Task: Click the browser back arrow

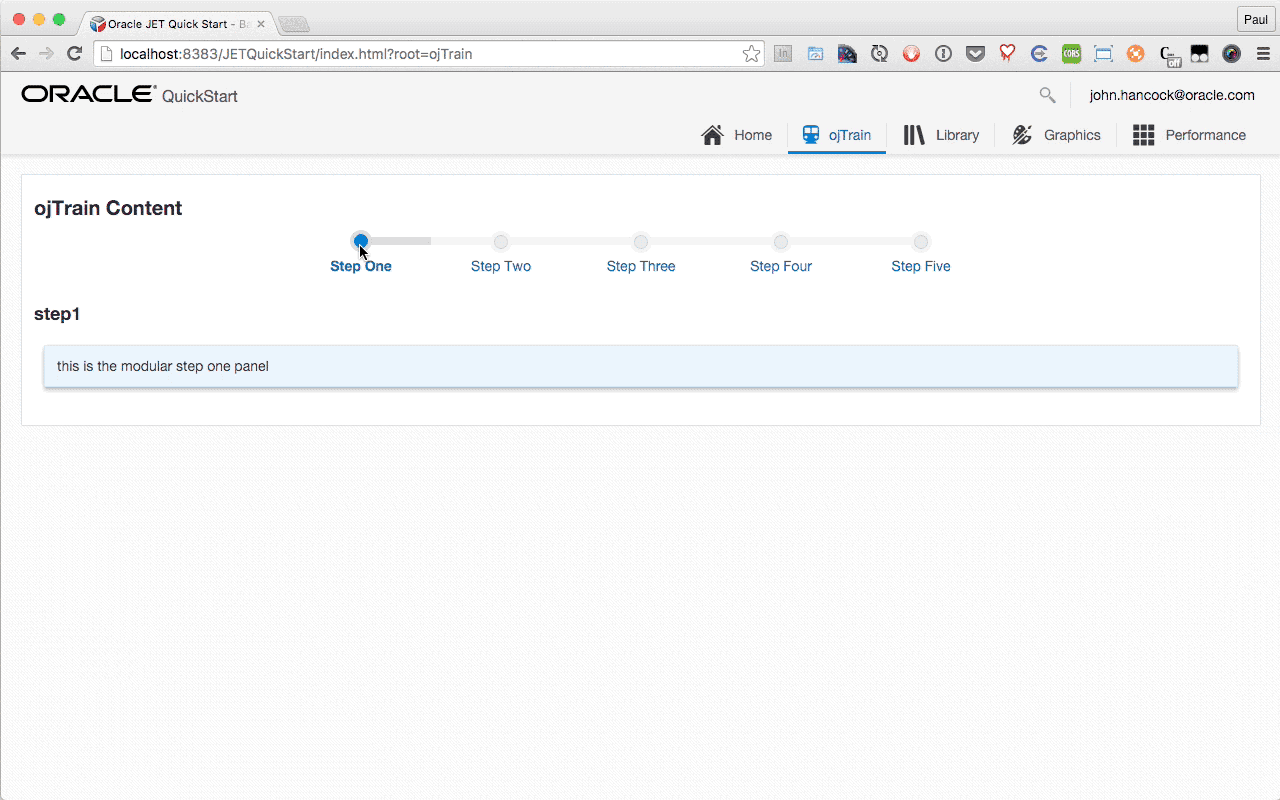Action: point(18,54)
